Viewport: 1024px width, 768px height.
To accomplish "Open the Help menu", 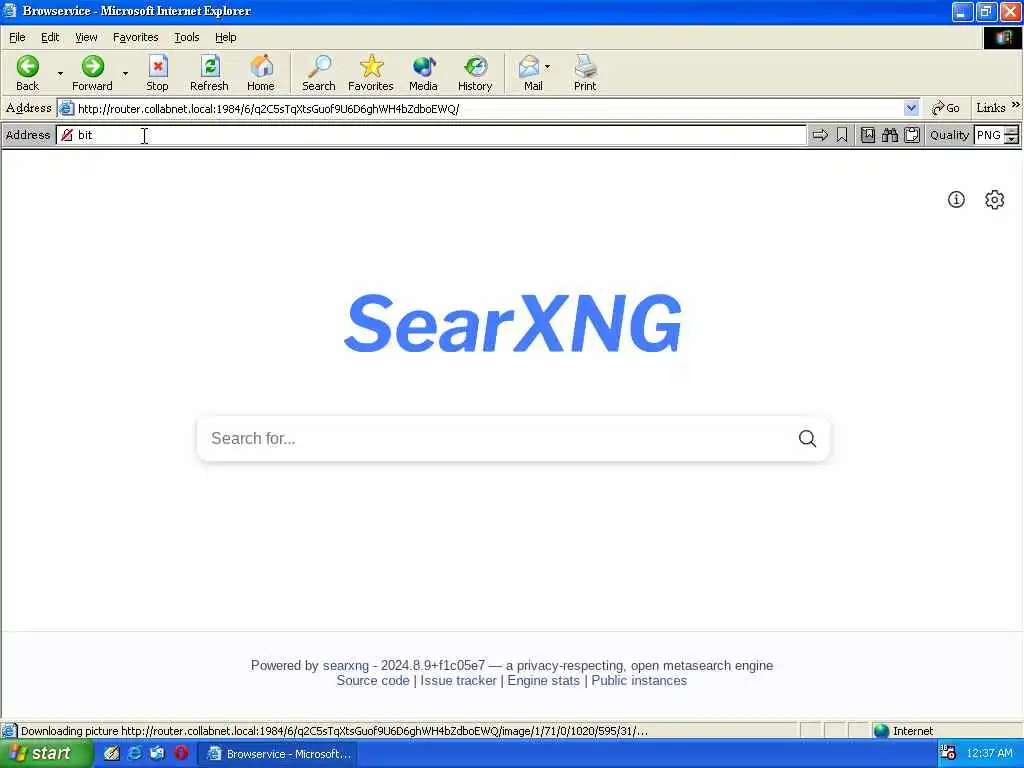I will [x=226, y=37].
